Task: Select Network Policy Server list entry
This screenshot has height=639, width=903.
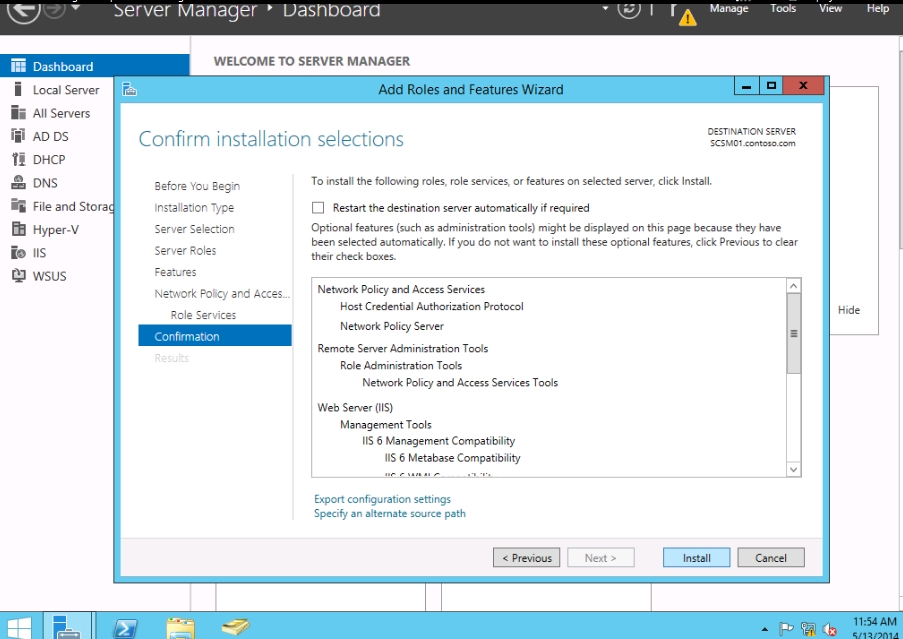Action: click(392, 326)
